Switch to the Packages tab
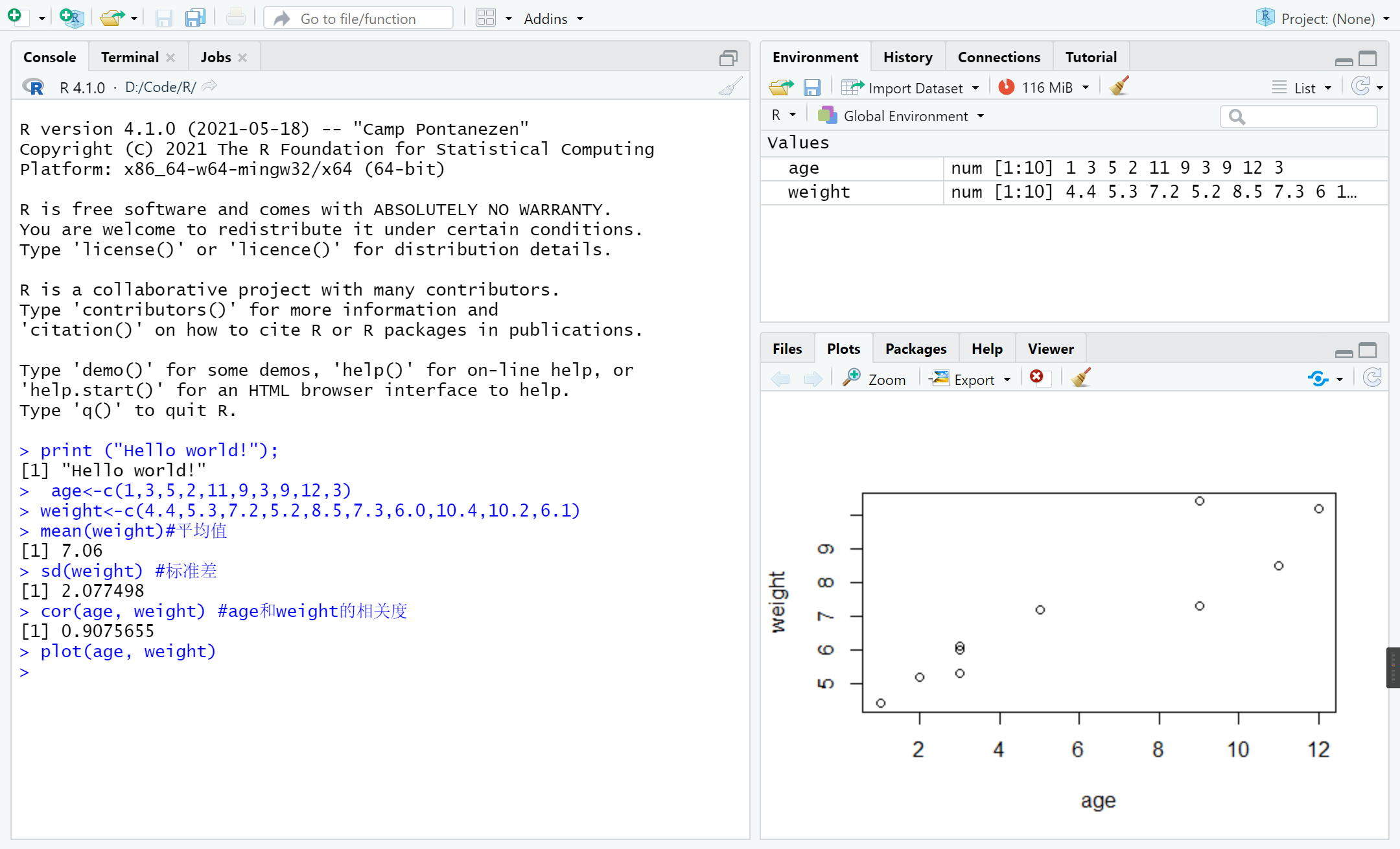 click(916, 349)
